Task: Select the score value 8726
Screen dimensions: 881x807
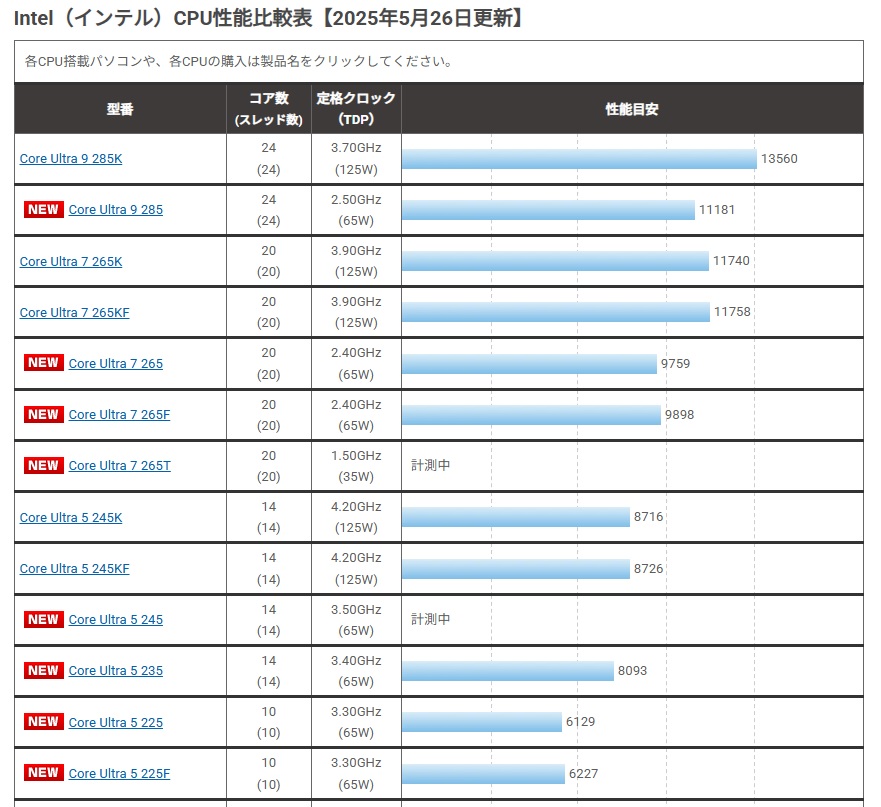Action: (x=649, y=569)
